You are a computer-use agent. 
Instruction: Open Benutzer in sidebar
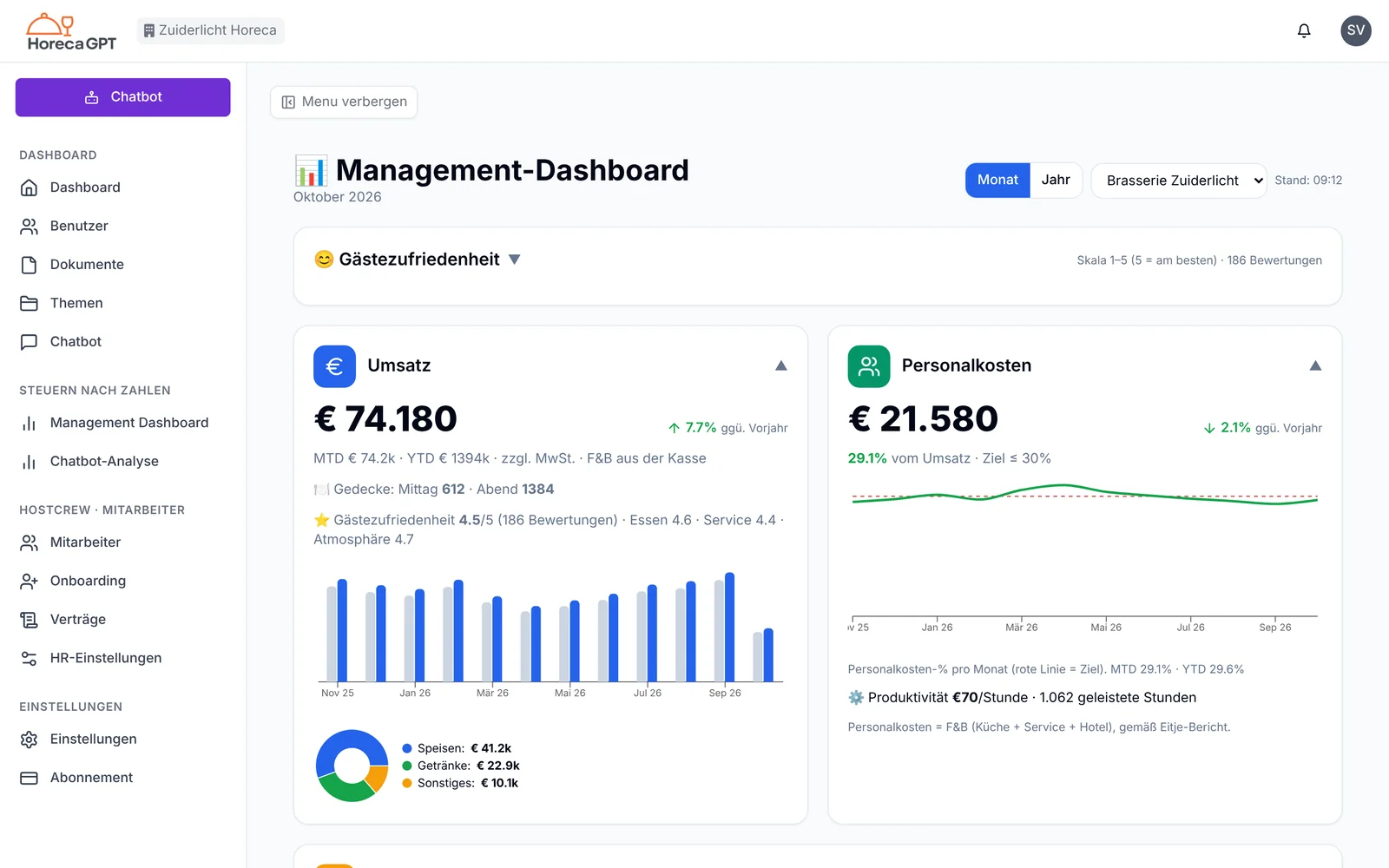[122, 227]
